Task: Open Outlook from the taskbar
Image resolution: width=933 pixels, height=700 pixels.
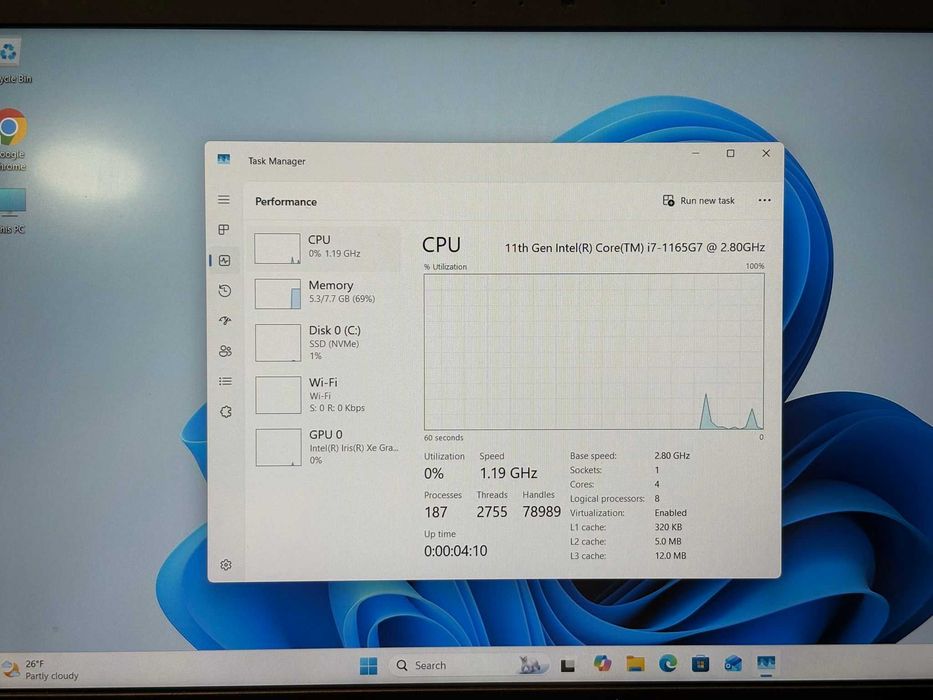Action: click(733, 664)
